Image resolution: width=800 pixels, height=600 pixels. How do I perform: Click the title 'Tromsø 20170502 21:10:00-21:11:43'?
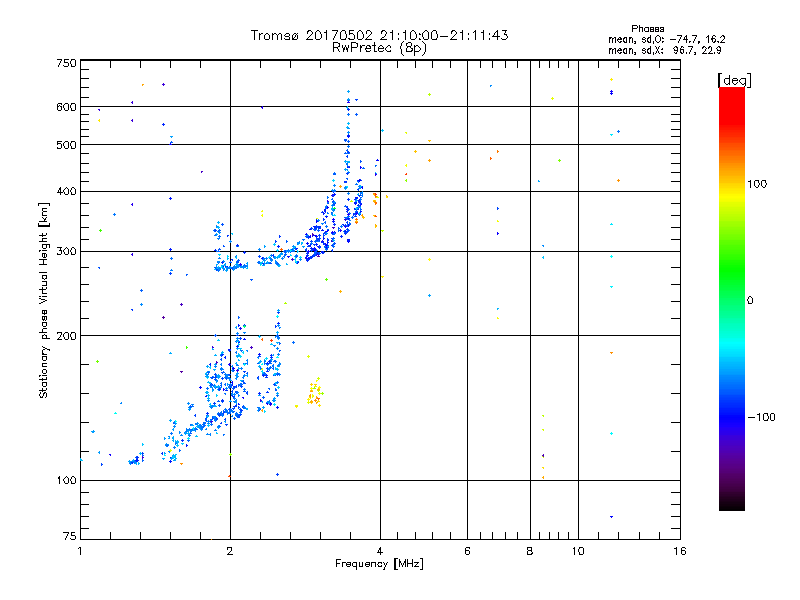(x=379, y=35)
